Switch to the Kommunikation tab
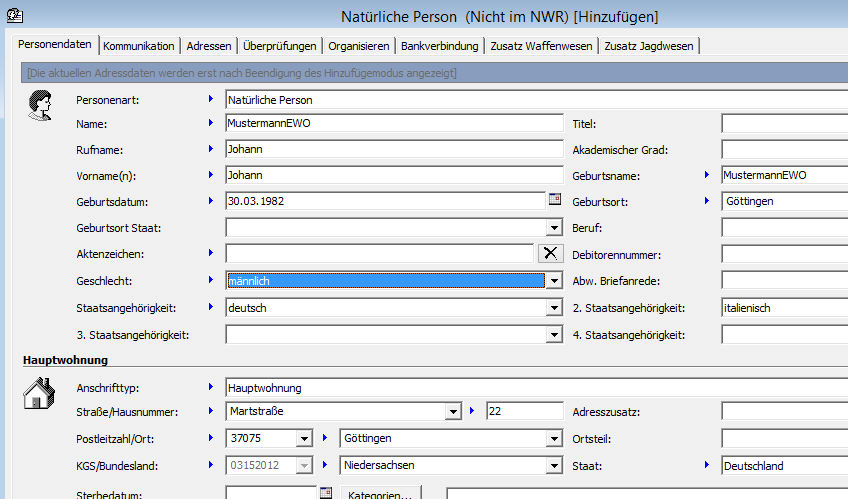Image resolution: width=848 pixels, height=499 pixels. pos(139,46)
